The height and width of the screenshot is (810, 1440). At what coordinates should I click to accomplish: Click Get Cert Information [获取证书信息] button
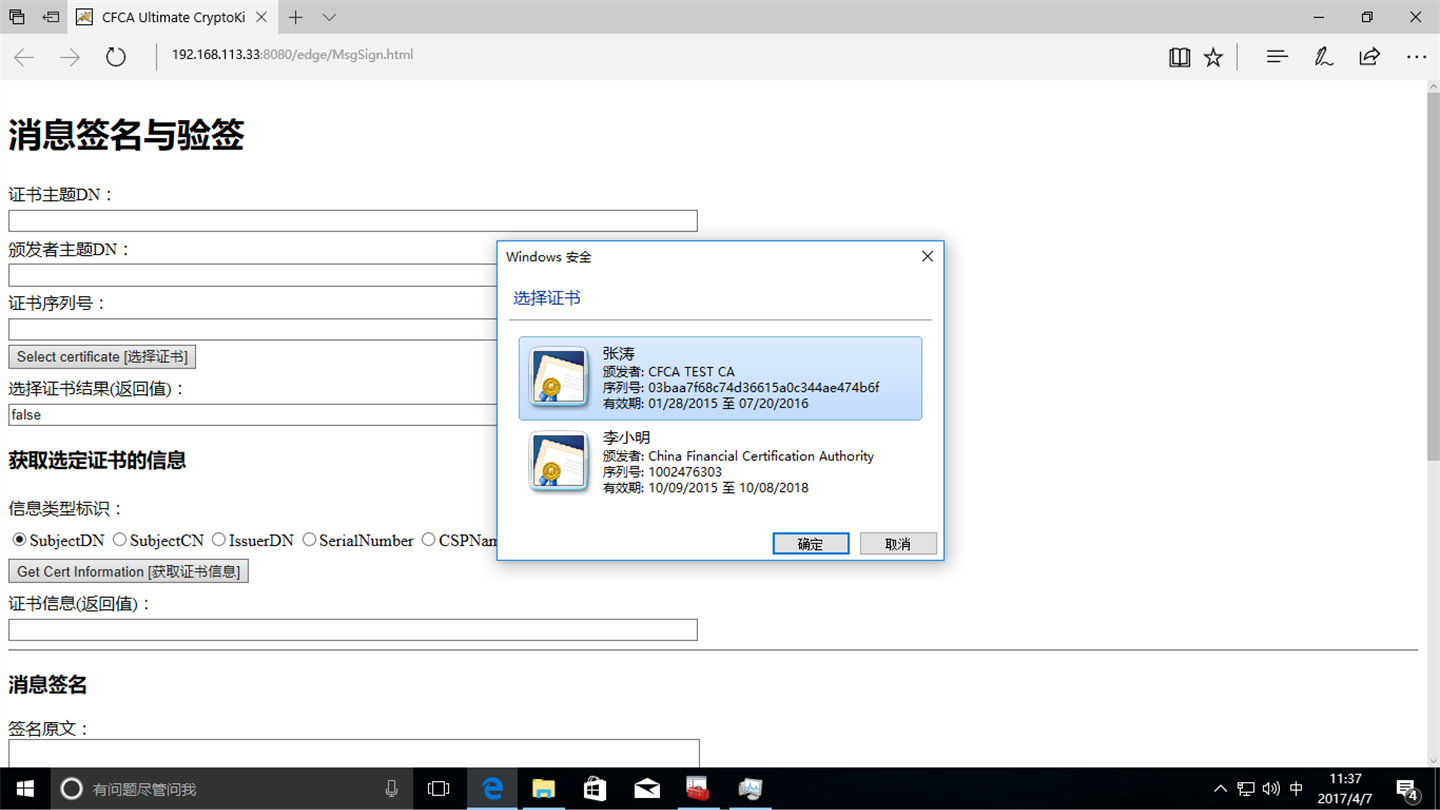(128, 572)
